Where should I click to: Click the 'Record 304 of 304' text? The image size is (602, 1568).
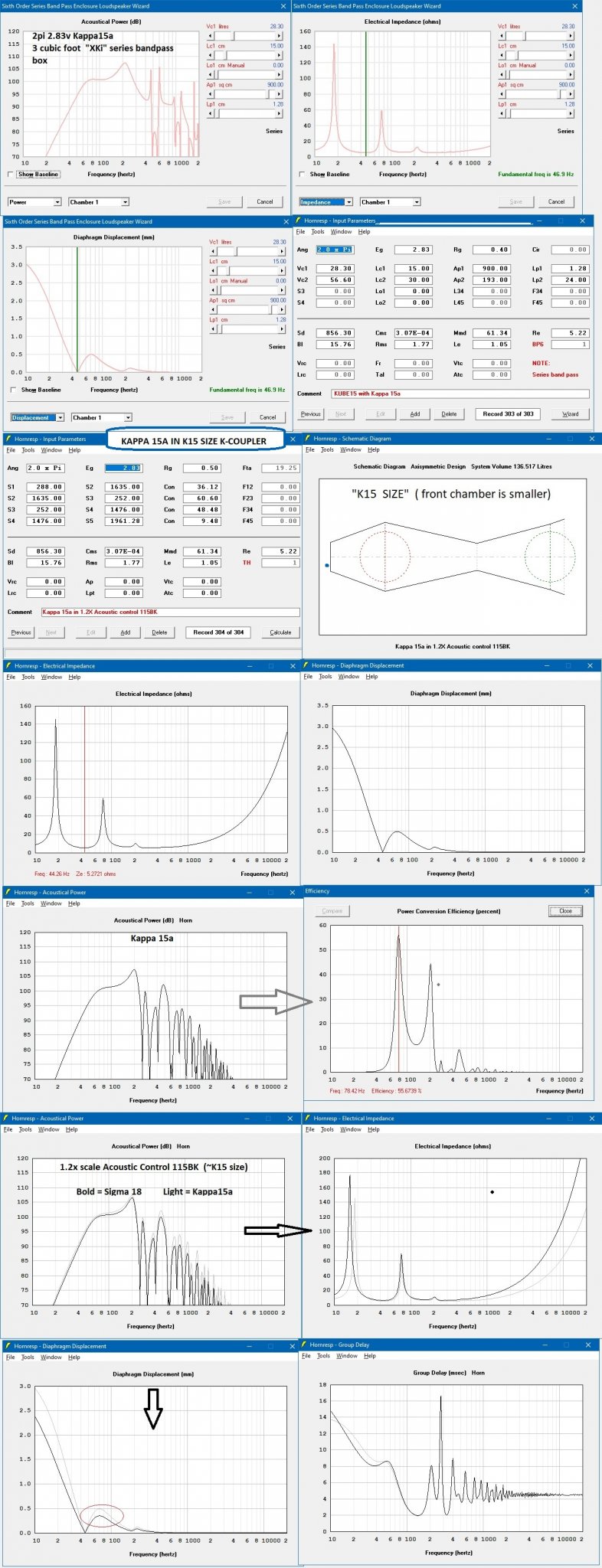point(218,632)
